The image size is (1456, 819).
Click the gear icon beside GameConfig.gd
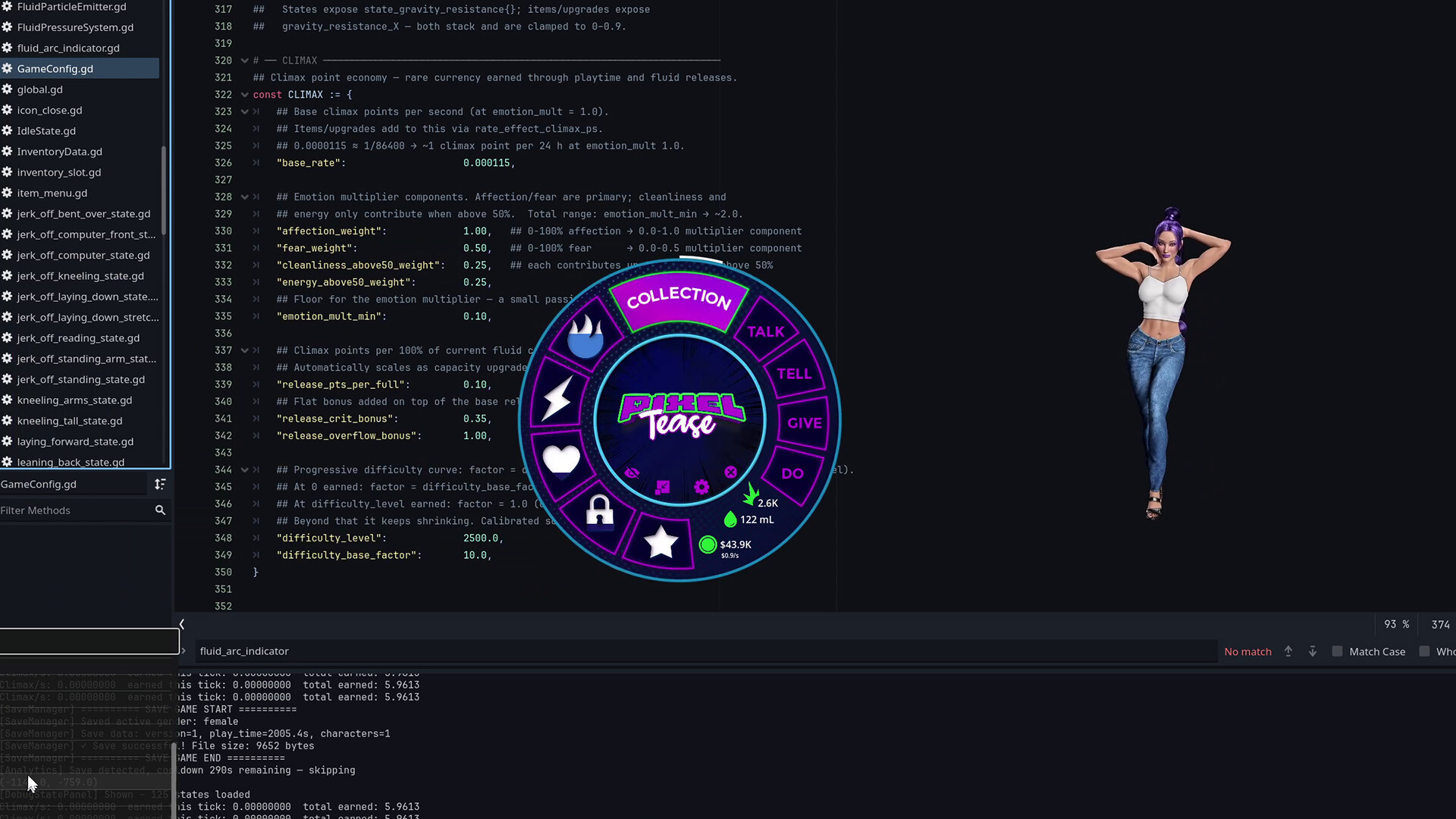click(x=7, y=68)
